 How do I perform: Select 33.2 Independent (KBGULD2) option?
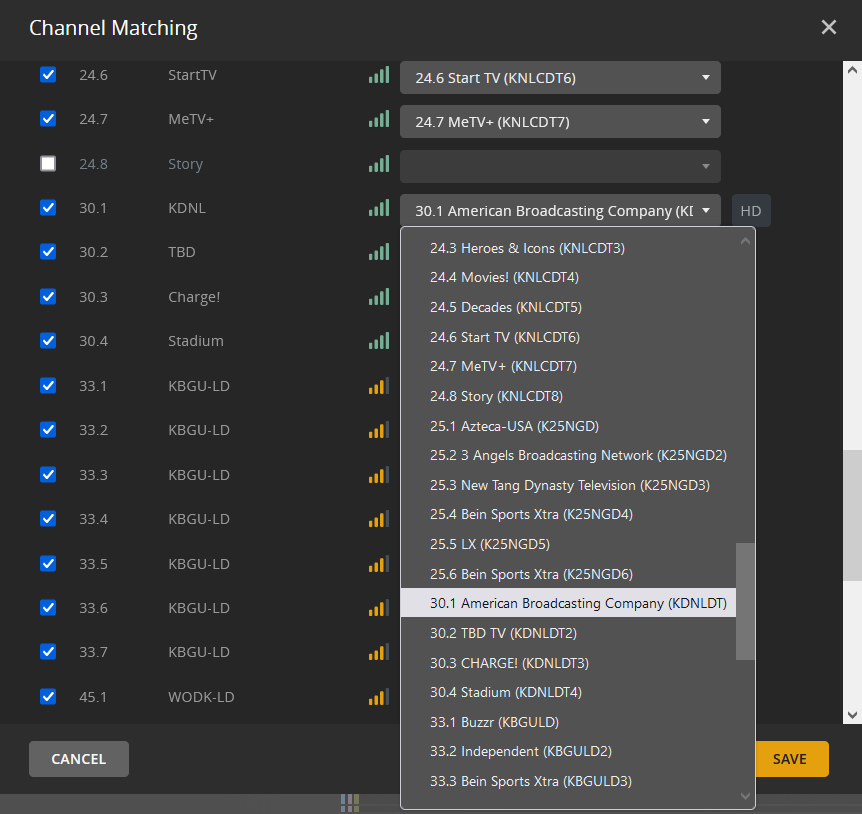coord(568,751)
